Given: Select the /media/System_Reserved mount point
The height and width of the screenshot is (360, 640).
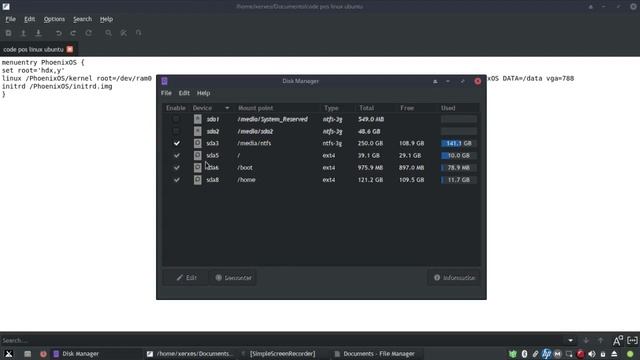Looking at the screenshot, I should 272,119.
